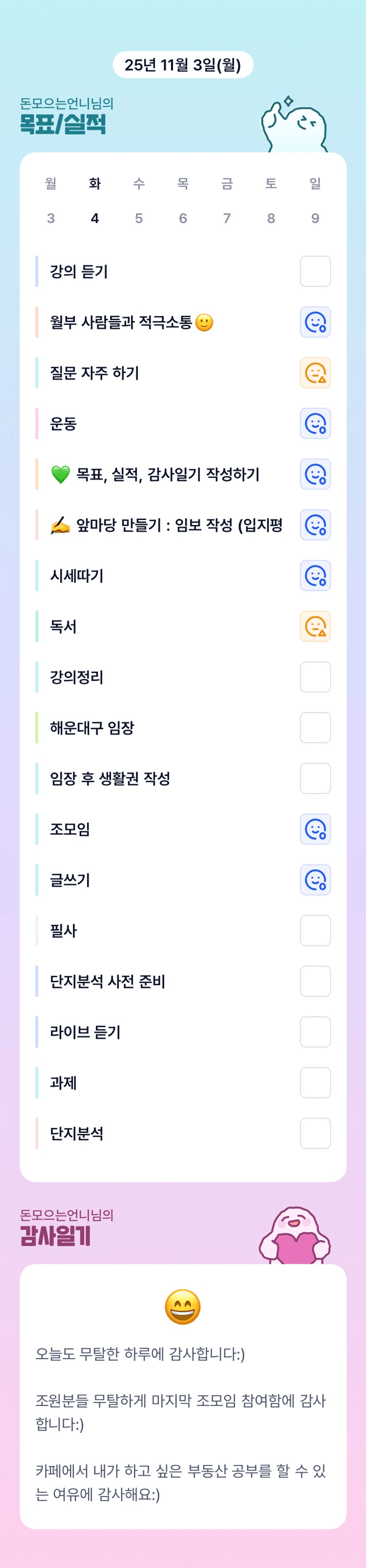This screenshot has height=1568, width=366.
Task: Check the empty box for 해운대구 임장
Action: tap(315, 727)
